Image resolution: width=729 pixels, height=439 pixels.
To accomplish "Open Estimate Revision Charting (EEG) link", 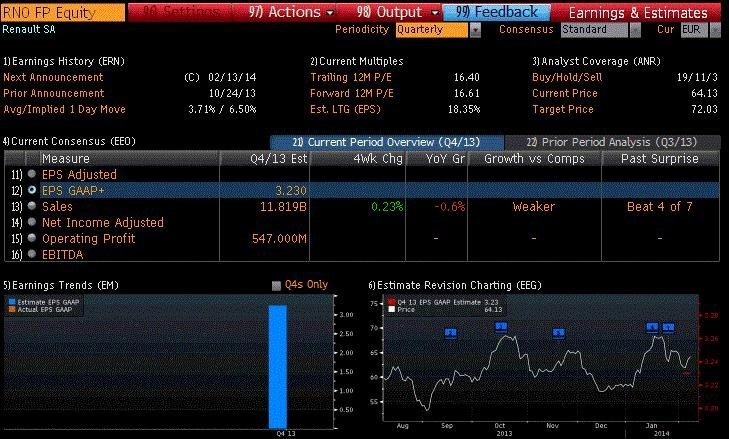I will 455,286.
